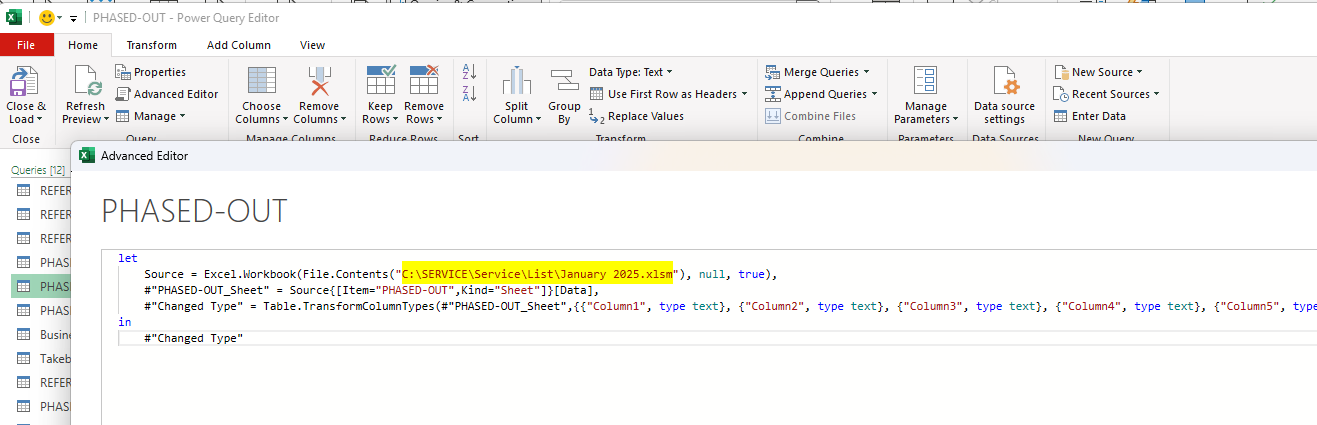Click the PHASED-OUT heading in Advanced Editor
Image resolution: width=1317 pixels, height=425 pixels.
195,211
